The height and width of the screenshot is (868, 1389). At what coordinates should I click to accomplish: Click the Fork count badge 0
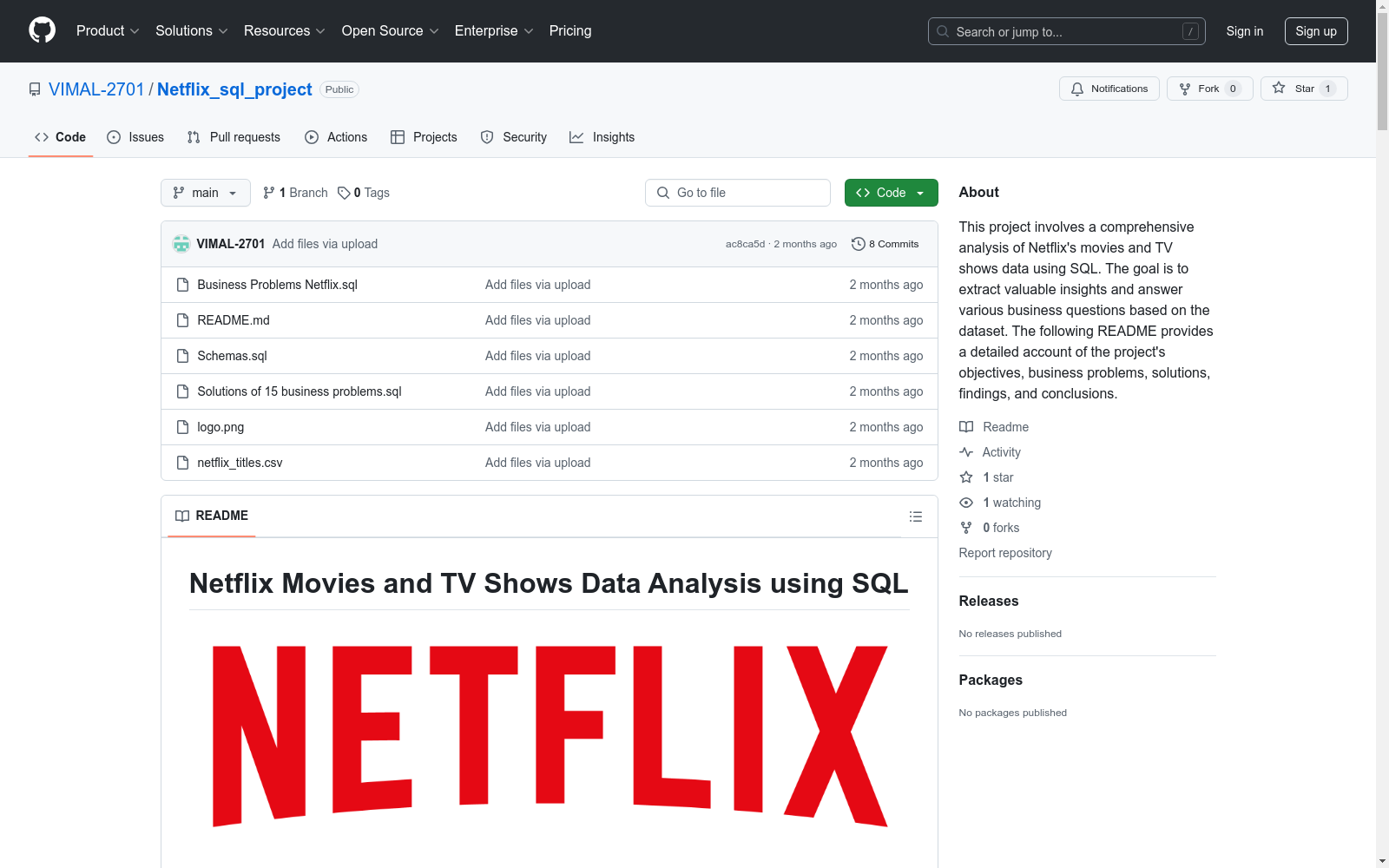point(1233,89)
